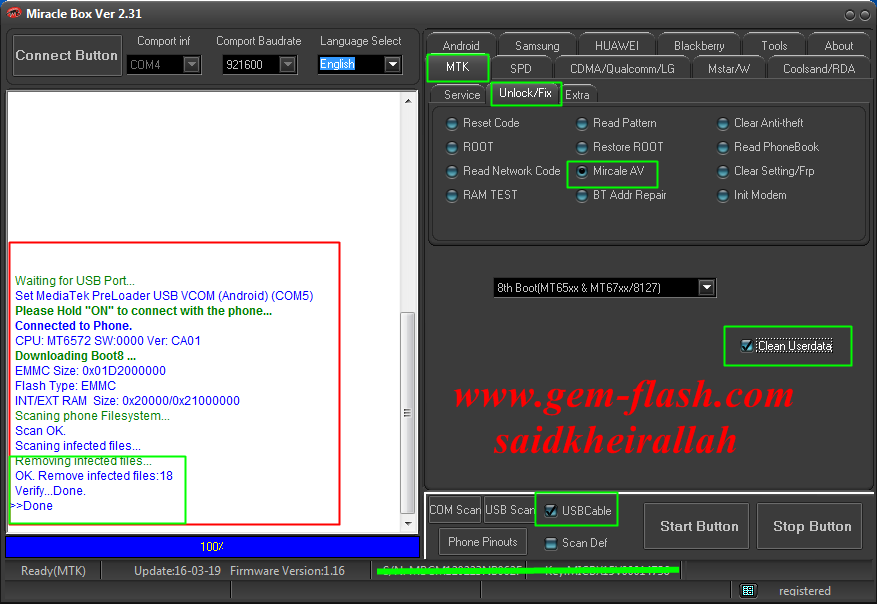Click the 'registered' status text
The width and height of the screenshot is (877, 604).
[x=805, y=591]
